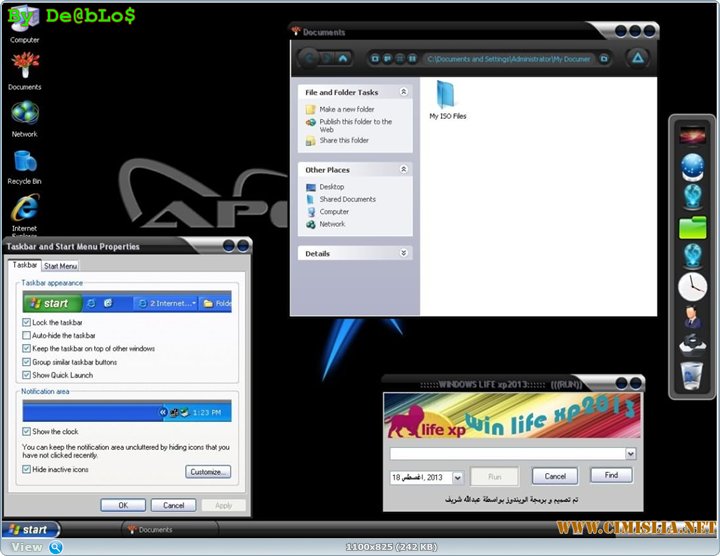This screenshot has height=556, width=720.
Task: Select the Taskbar tab
Action: coord(25,265)
